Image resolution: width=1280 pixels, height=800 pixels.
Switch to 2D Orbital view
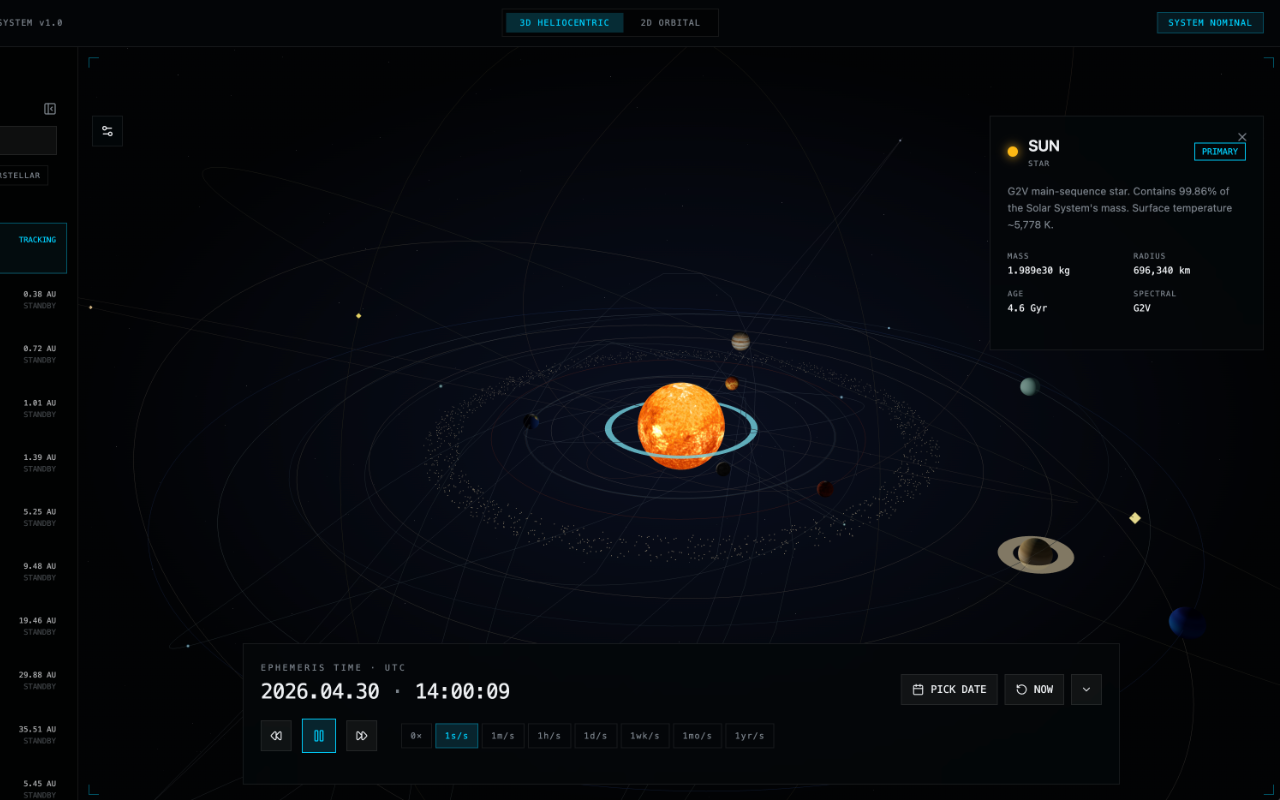click(670, 23)
